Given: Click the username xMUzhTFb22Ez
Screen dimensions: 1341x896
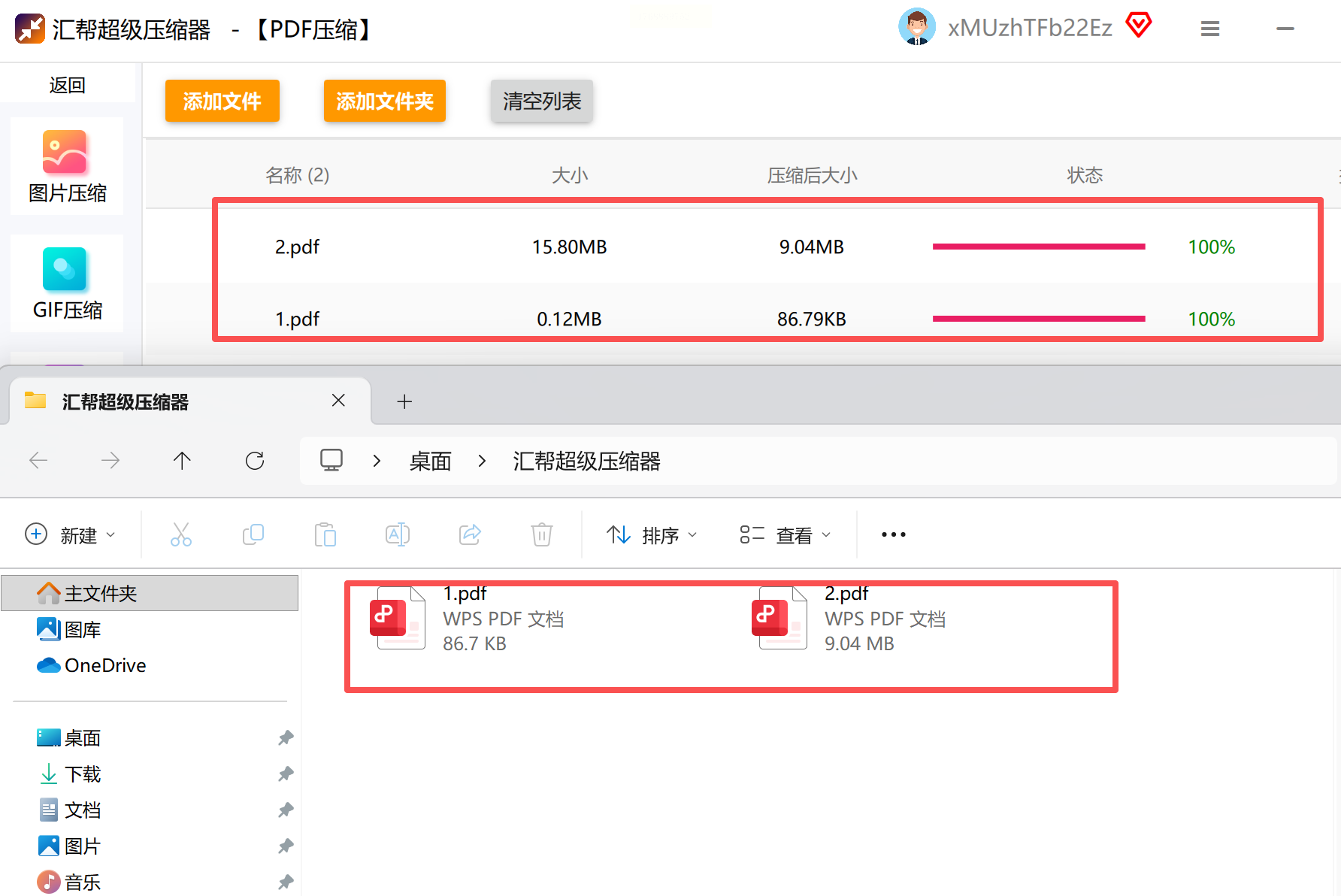Looking at the screenshot, I should pyautogui.click(x=1030, y=28).
